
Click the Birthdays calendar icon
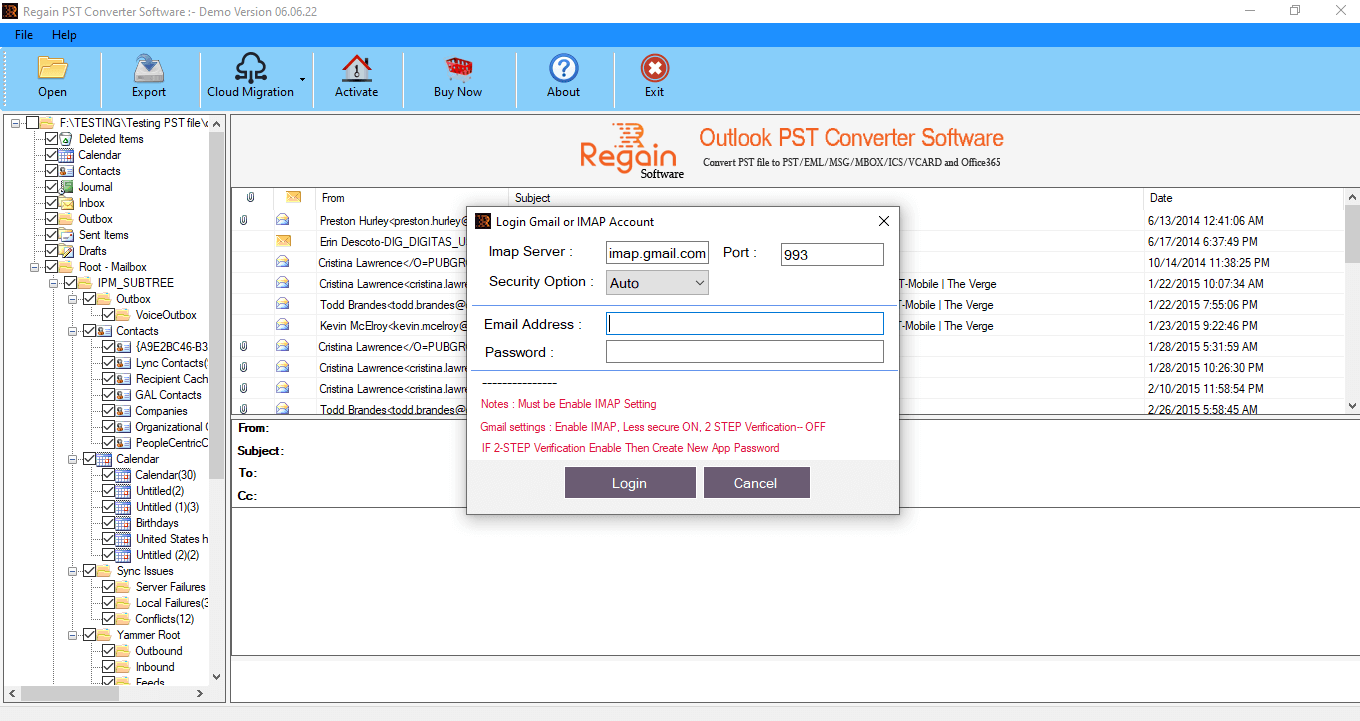coord(124,523)
